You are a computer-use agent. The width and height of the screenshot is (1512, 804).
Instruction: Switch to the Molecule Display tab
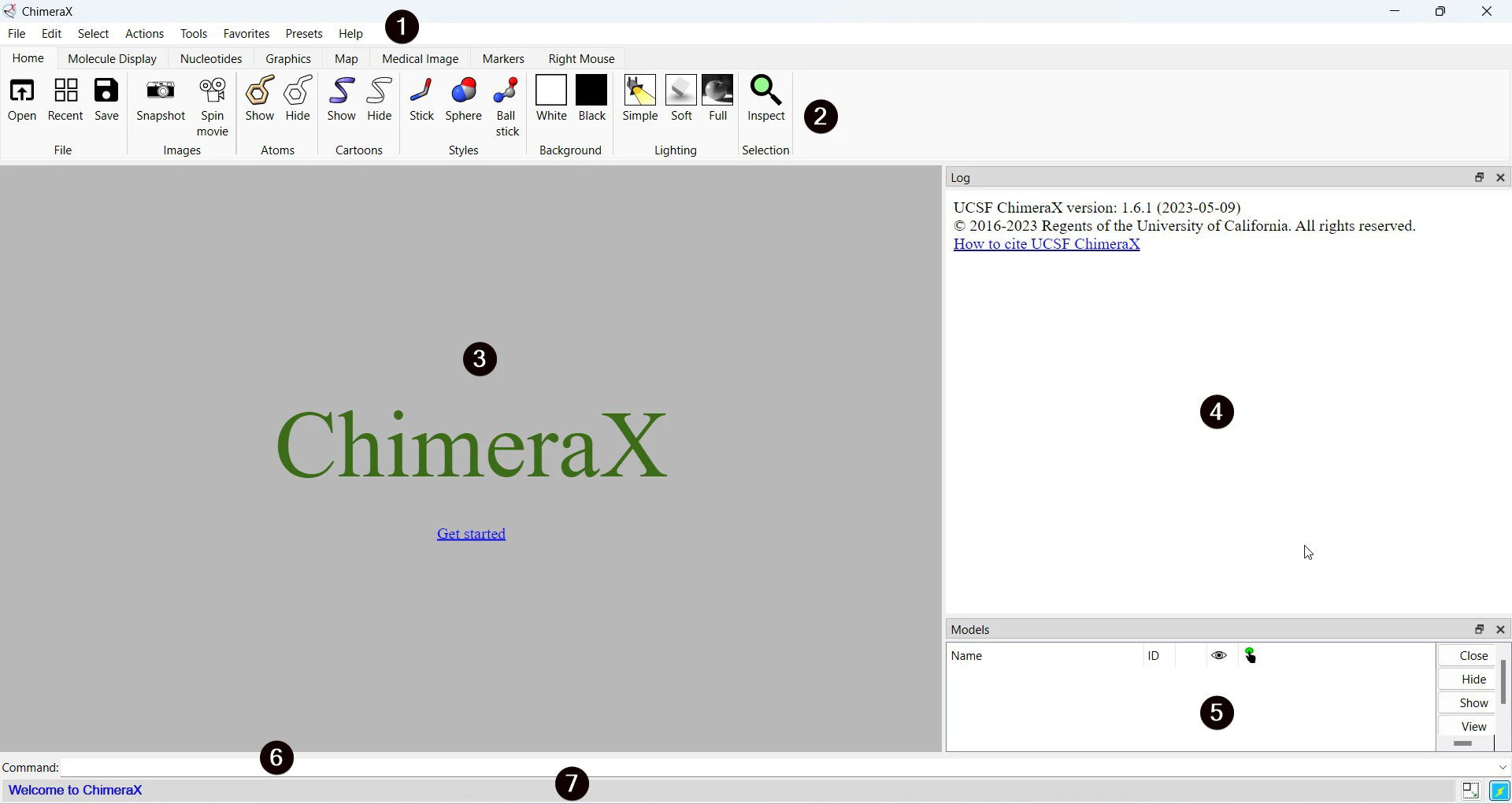point(113,59)
